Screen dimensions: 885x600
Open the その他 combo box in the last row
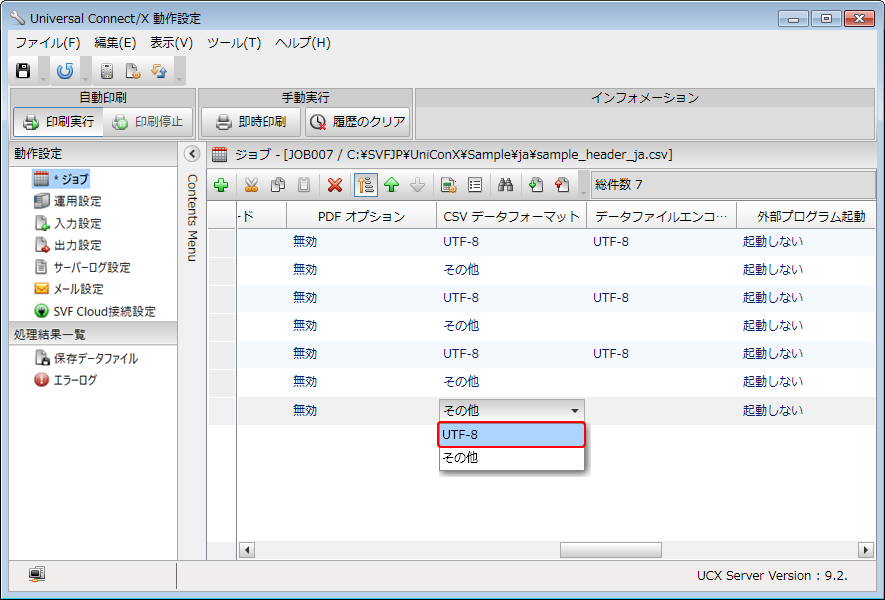tap(512, 410)
